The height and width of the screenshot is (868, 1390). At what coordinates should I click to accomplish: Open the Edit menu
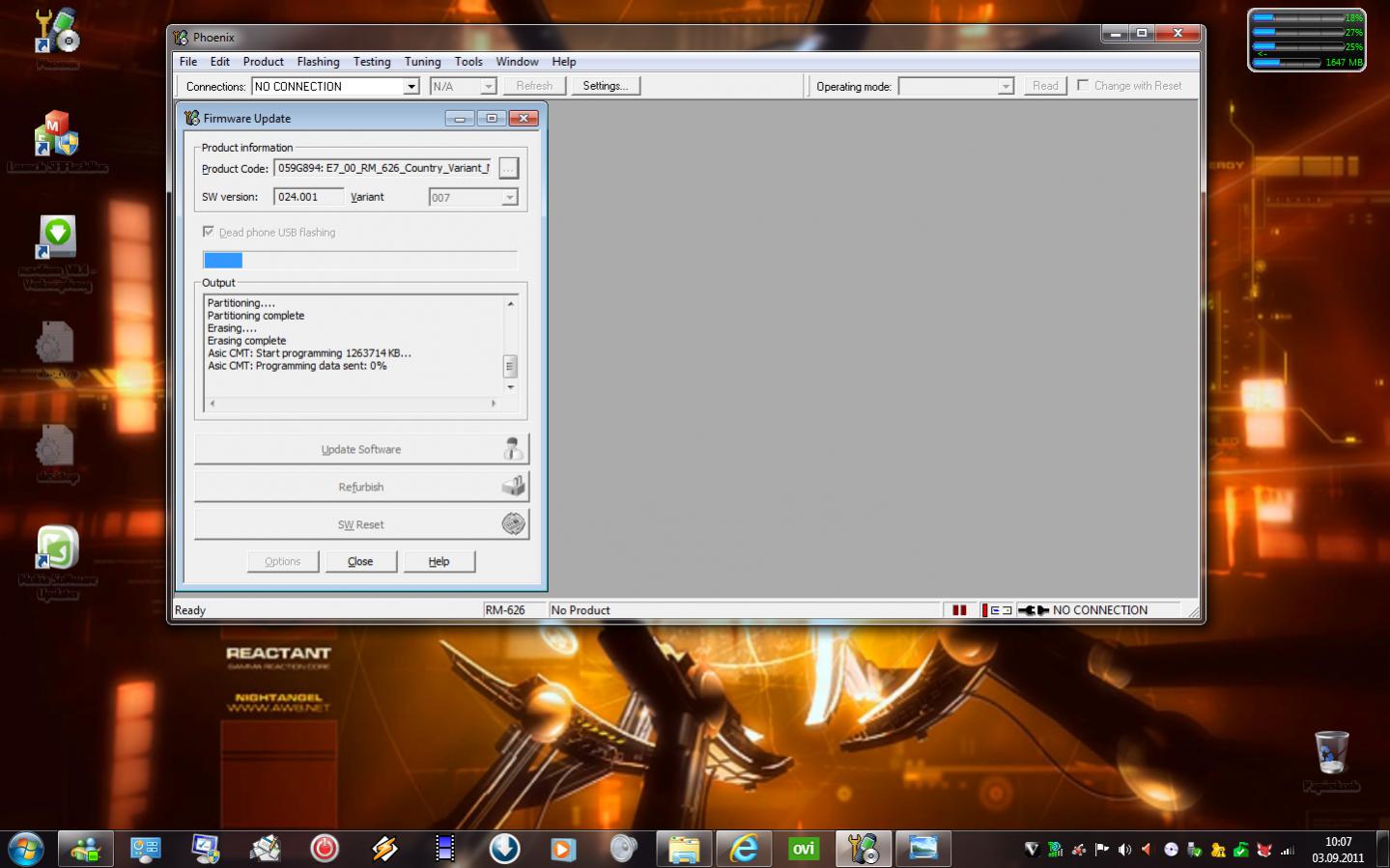(x=220, y=62)
